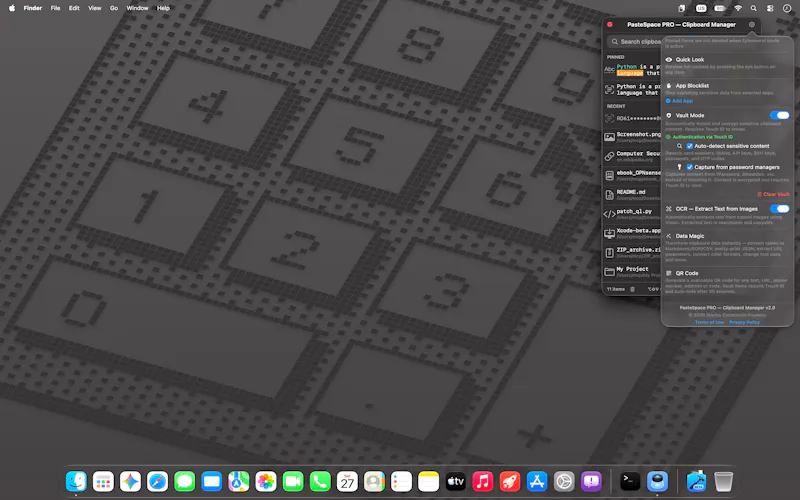This screenshot has height=500, width=800.
Task: Click the OCR text-extract icon
Action: 668,209
